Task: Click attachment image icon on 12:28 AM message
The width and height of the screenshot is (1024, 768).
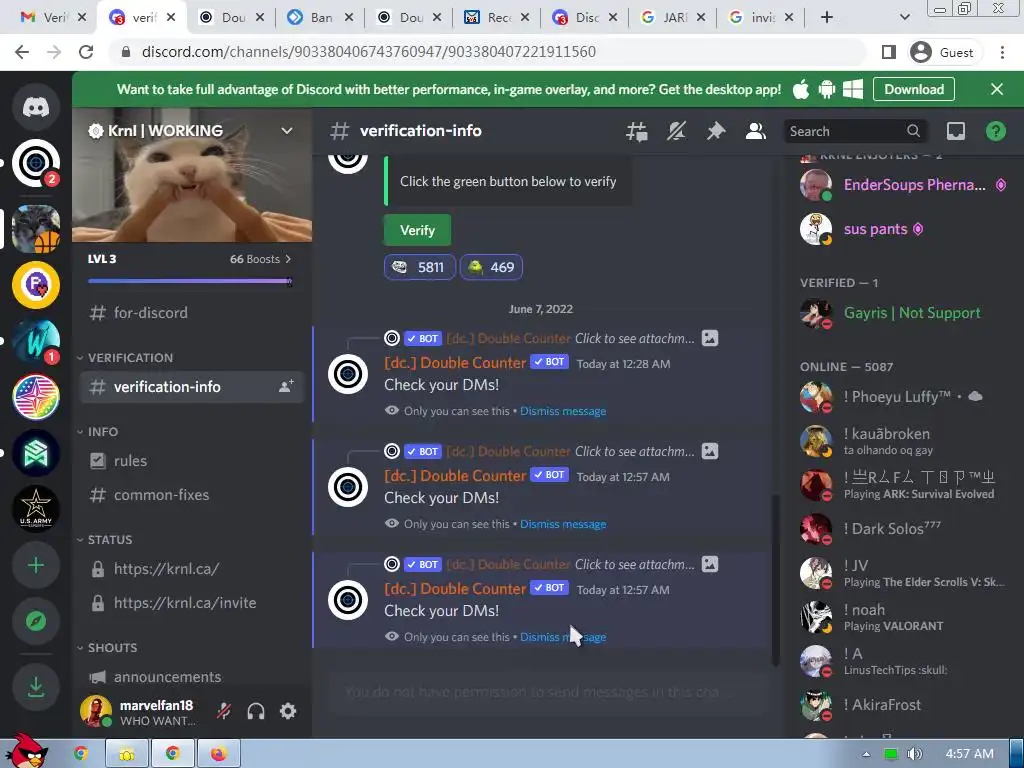Action: [x=710, y=338]
